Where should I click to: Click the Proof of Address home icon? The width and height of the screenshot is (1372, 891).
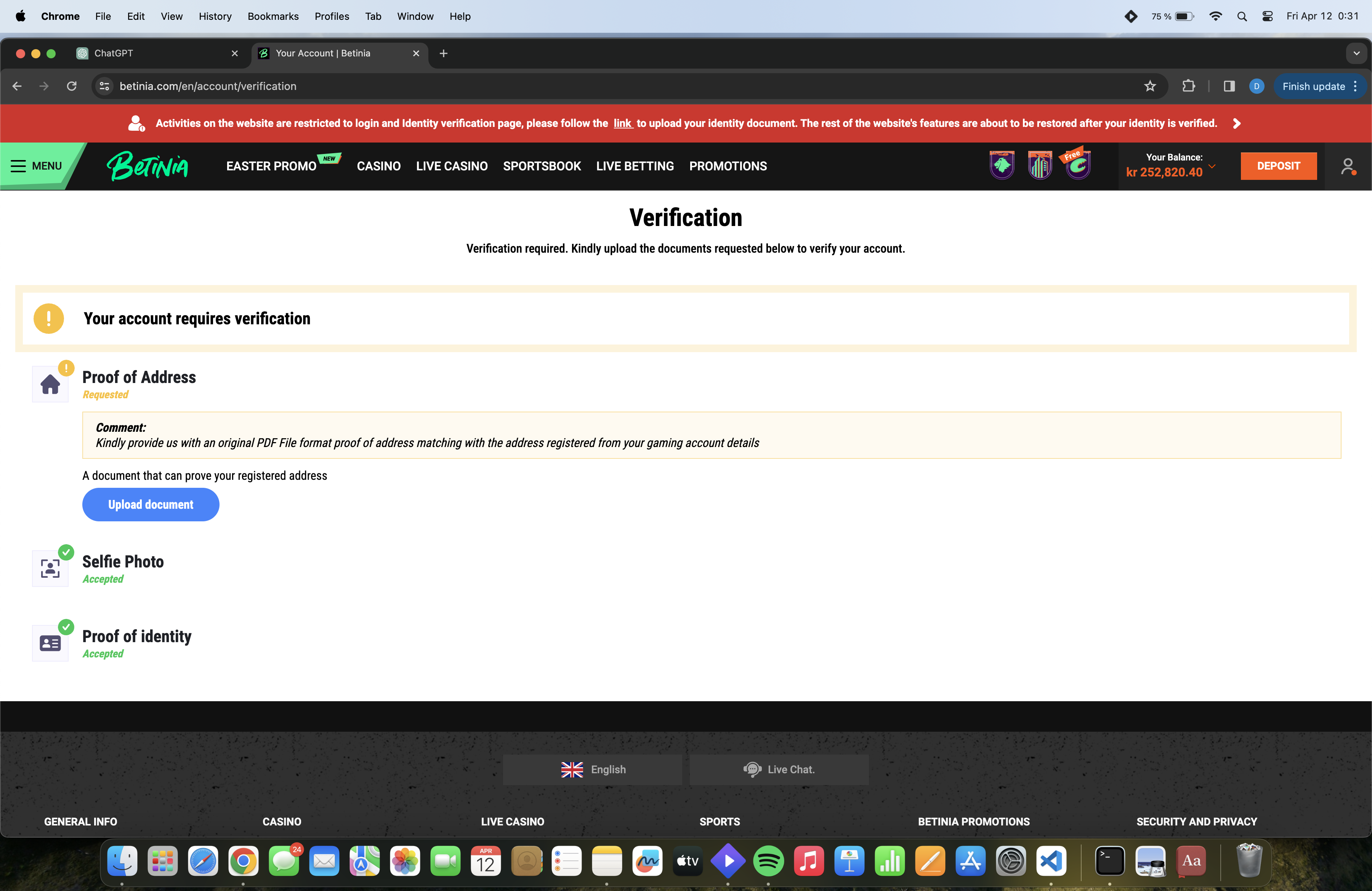50,385
